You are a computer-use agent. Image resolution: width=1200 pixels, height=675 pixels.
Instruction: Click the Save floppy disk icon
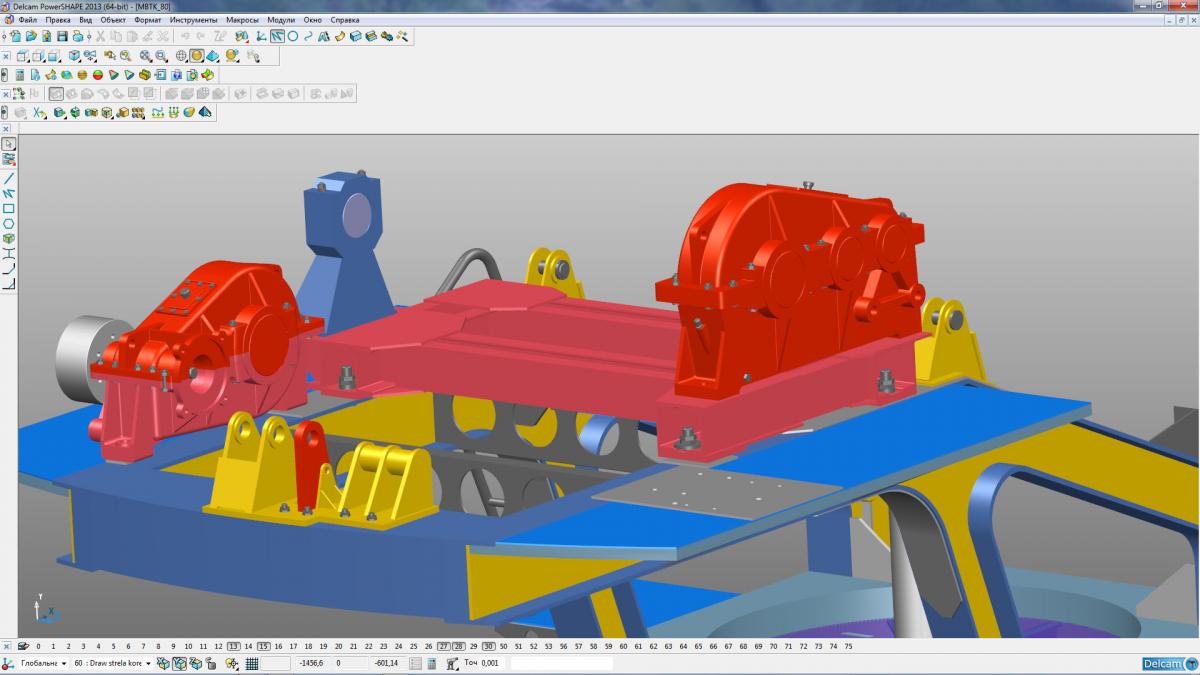(62, 35)
